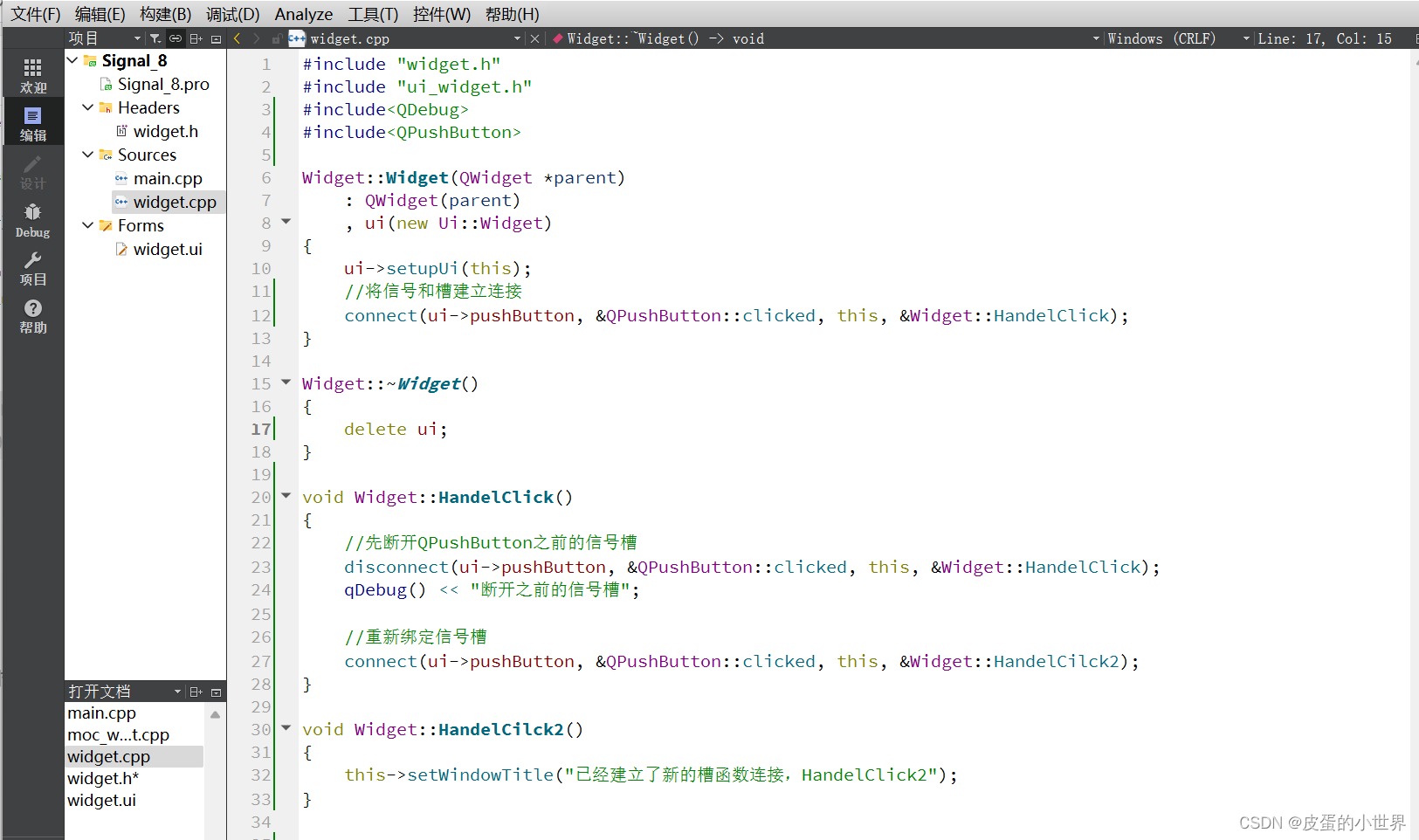Click the Line: 17, Col: 15 indicator
The image size is (1419, 840).
tap(1324, 38)
